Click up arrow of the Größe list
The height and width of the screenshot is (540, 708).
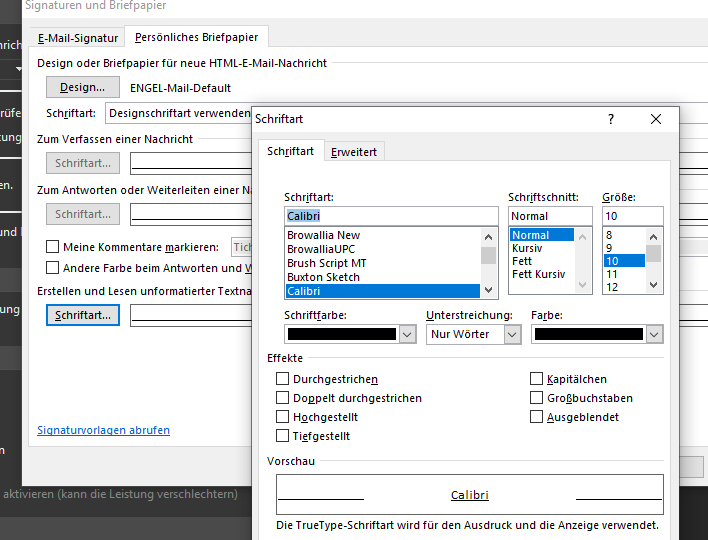[x=653, y=237]
